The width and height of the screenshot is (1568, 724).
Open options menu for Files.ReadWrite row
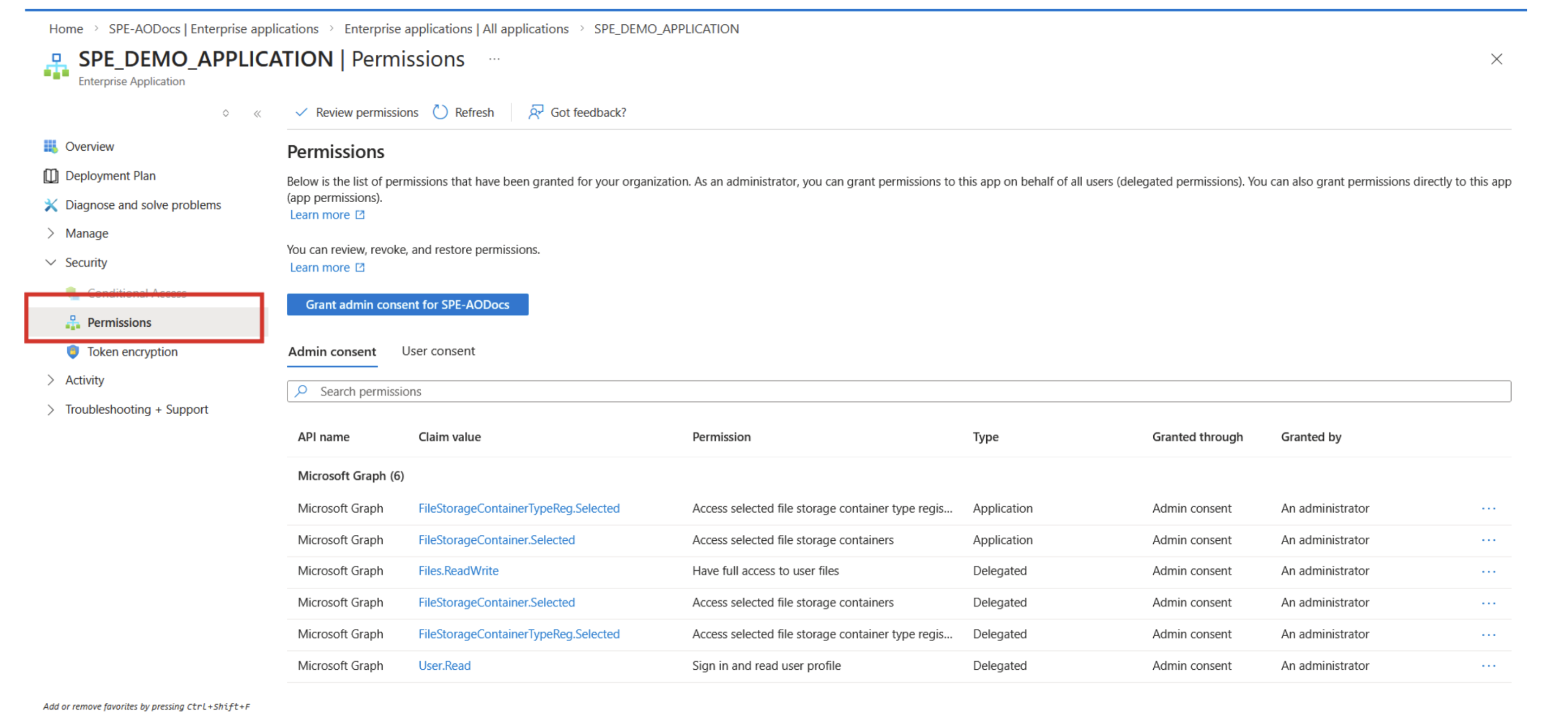click(1488, 571)
